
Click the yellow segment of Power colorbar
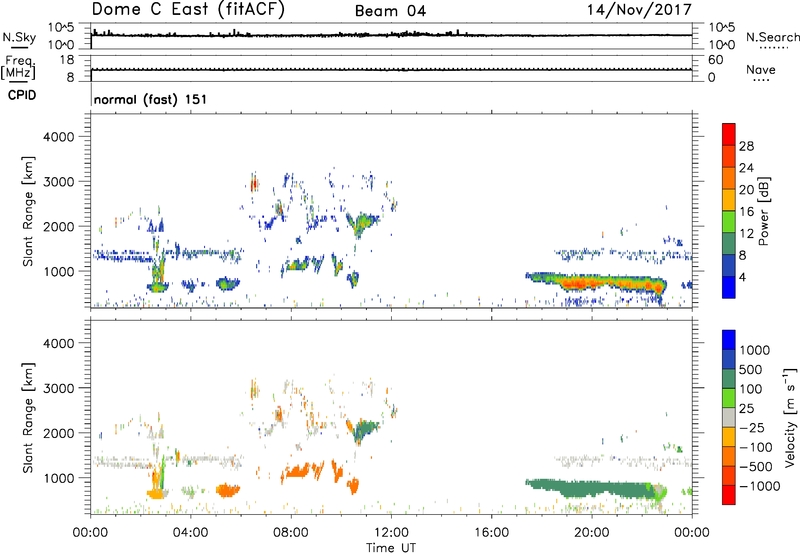click(x=729, y=199)
